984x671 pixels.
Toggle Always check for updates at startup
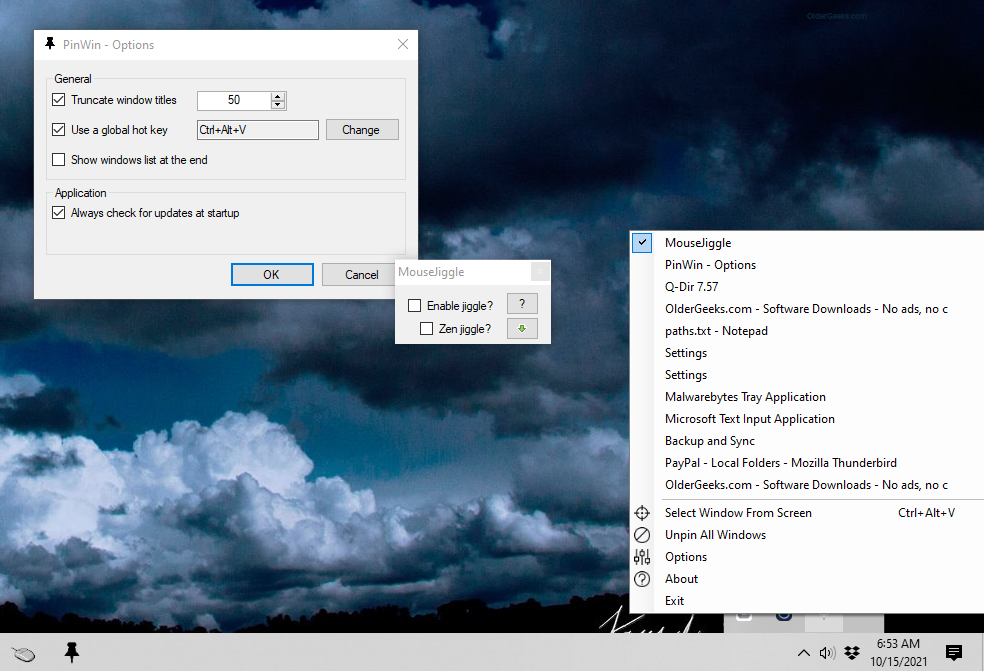[x=58, y=212]
